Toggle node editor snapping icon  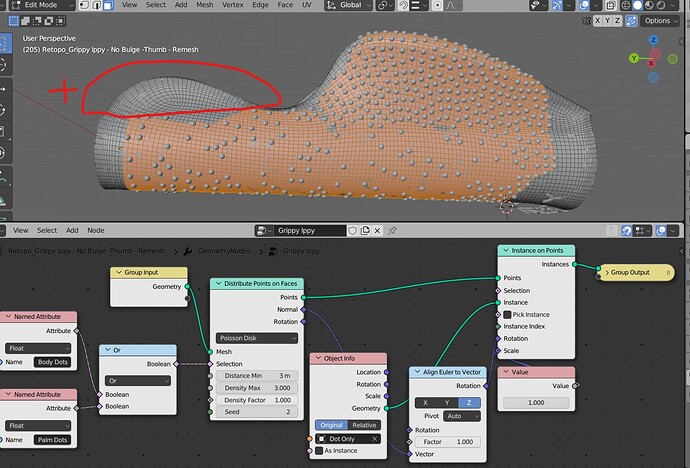(626, 230)
